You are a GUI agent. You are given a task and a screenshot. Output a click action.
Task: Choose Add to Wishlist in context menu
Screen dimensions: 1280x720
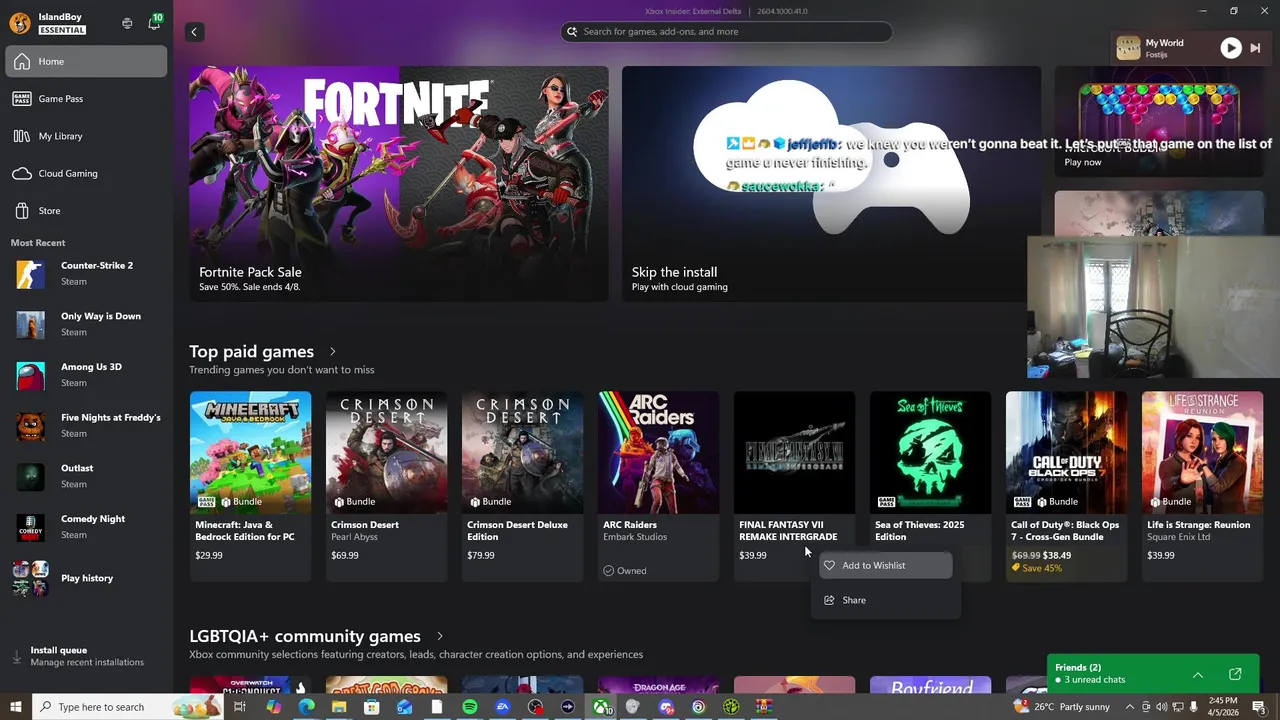[x=885, y=566]
